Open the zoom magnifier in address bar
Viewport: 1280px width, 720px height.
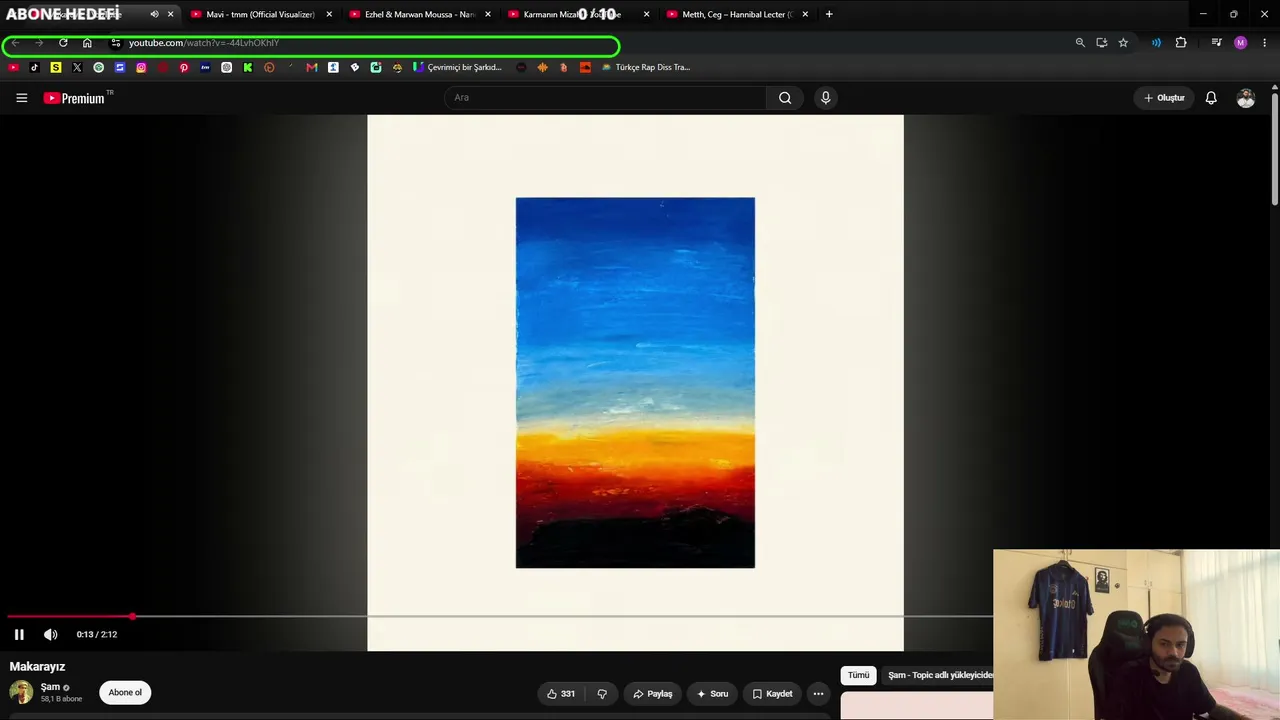[x=1080, y=43]
